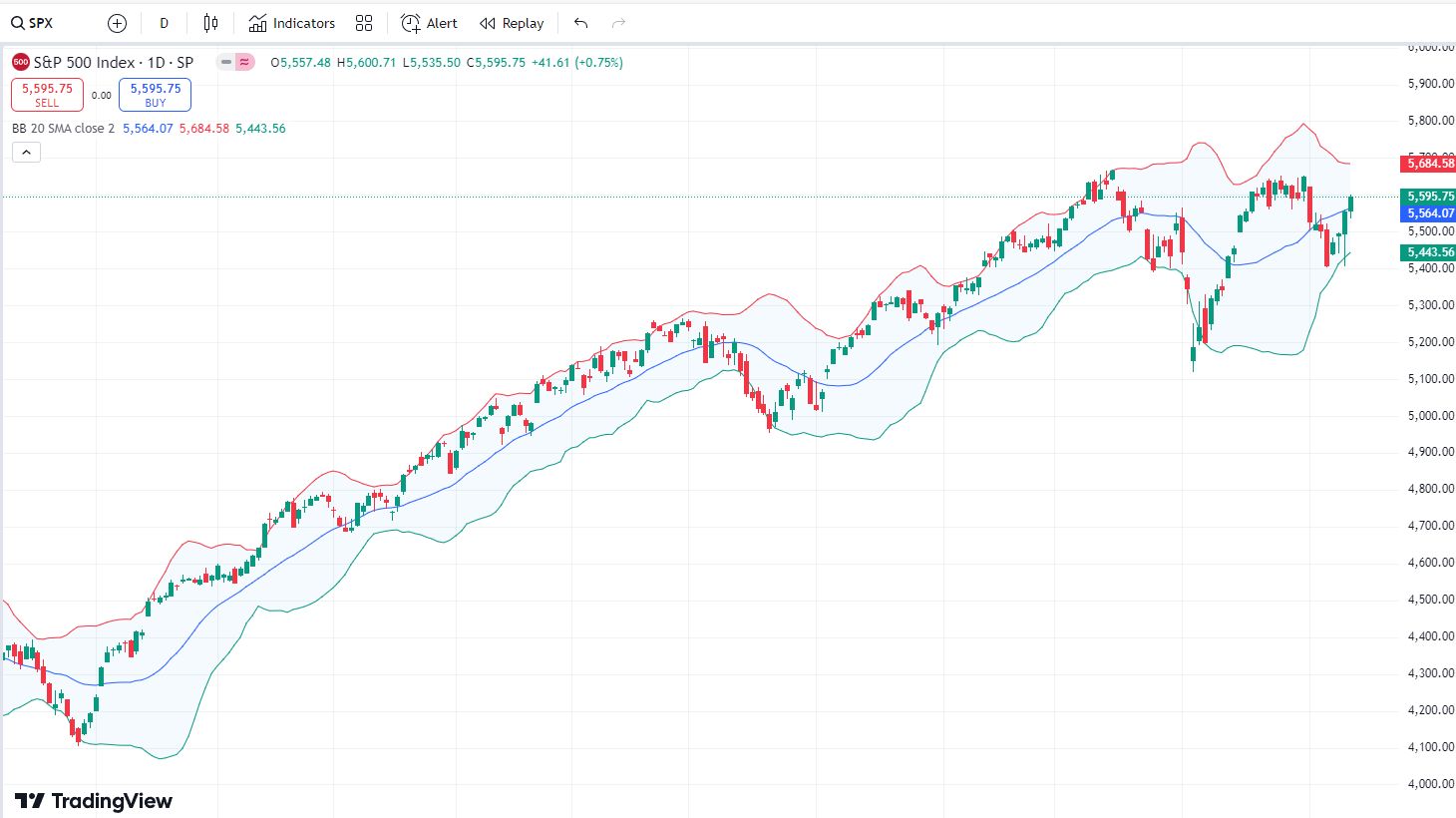
Task: Click the 4,000.00 price scale tick
Action: pos(1431,784)
